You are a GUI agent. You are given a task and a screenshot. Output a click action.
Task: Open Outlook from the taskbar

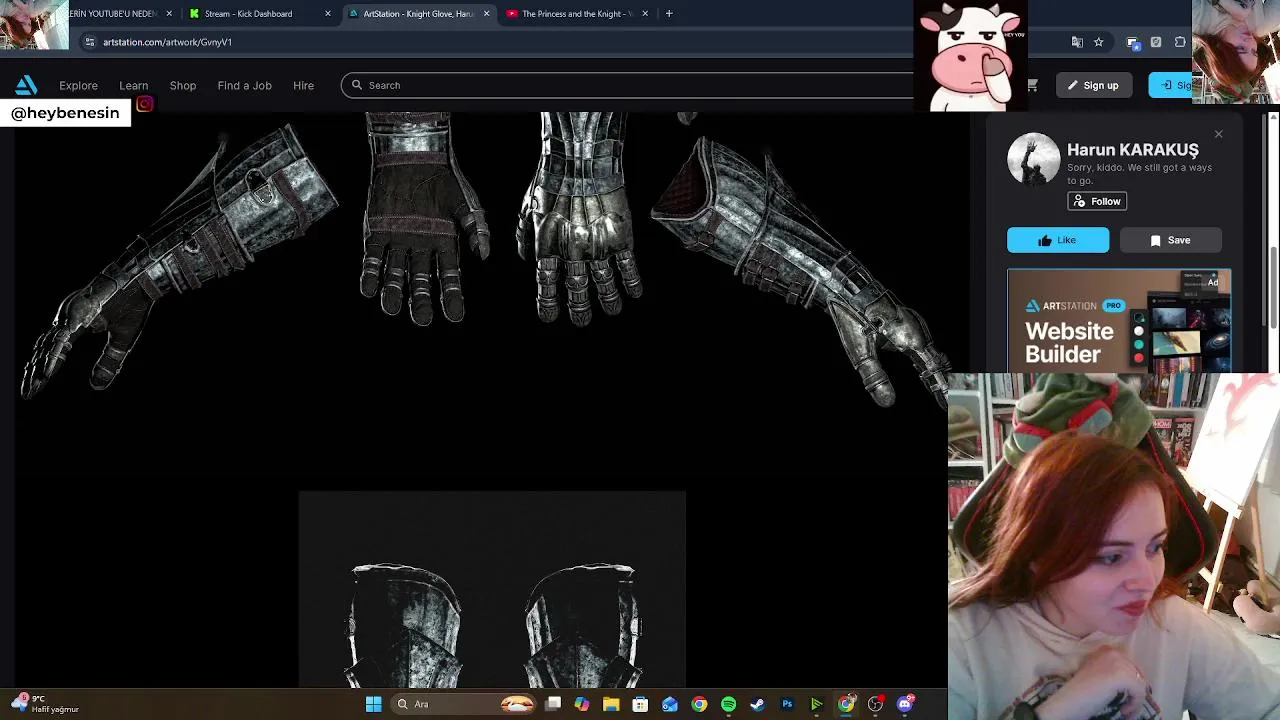670,704
